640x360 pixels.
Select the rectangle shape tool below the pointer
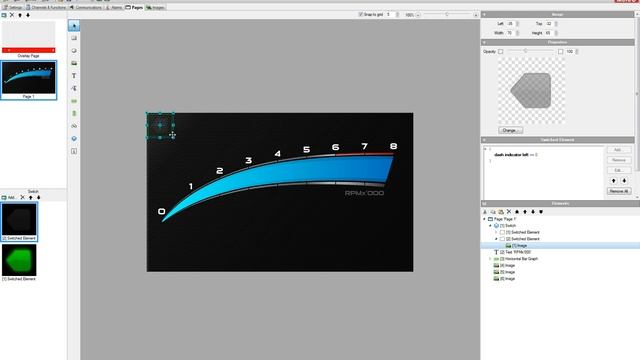(74, 38)
